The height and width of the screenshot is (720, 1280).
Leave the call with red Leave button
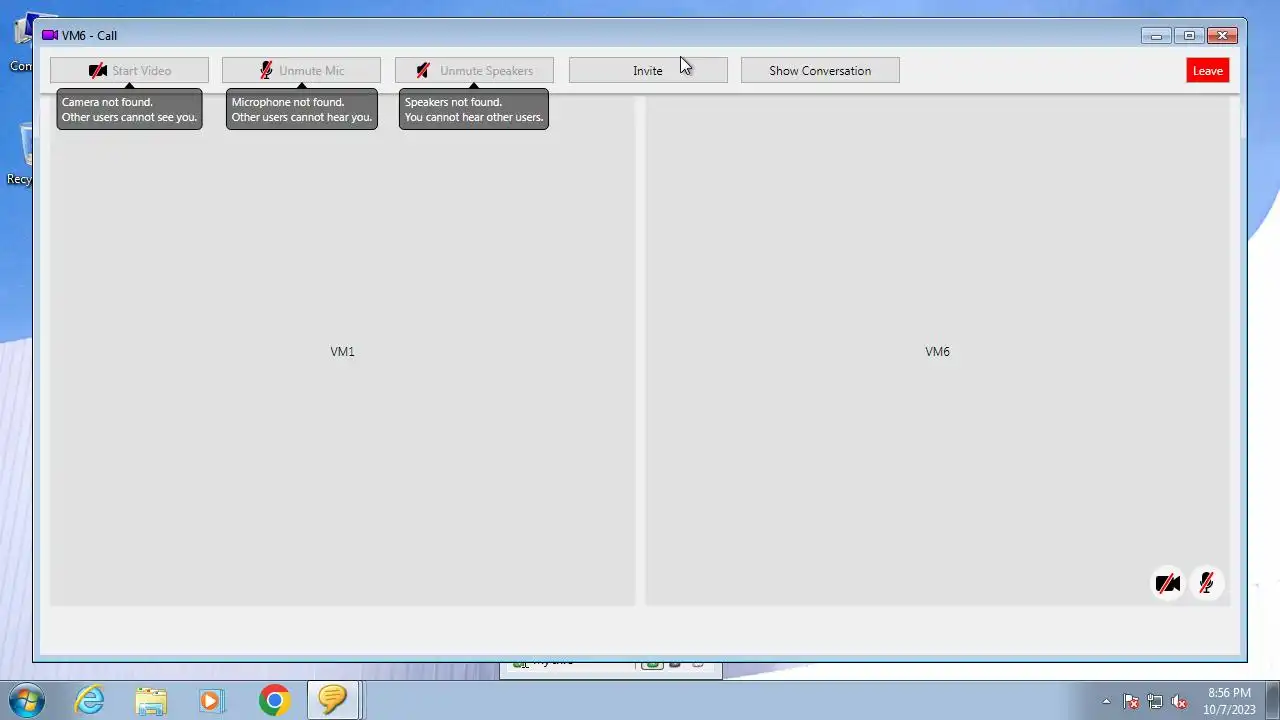point(1207,71)
